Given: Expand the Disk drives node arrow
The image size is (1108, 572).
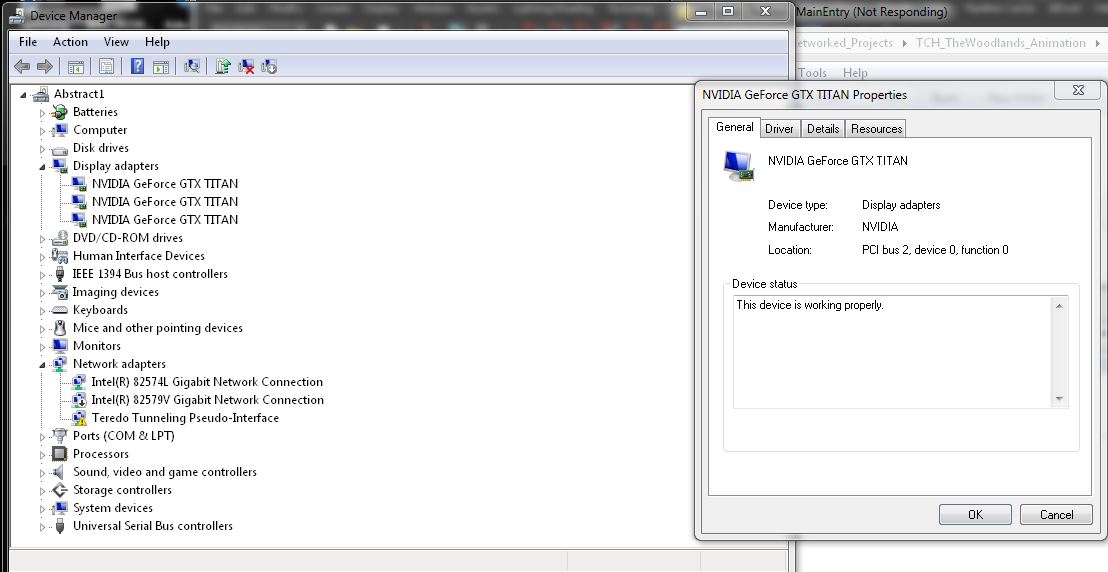Looking at the screenshot, I should click(x=42, y=148).
